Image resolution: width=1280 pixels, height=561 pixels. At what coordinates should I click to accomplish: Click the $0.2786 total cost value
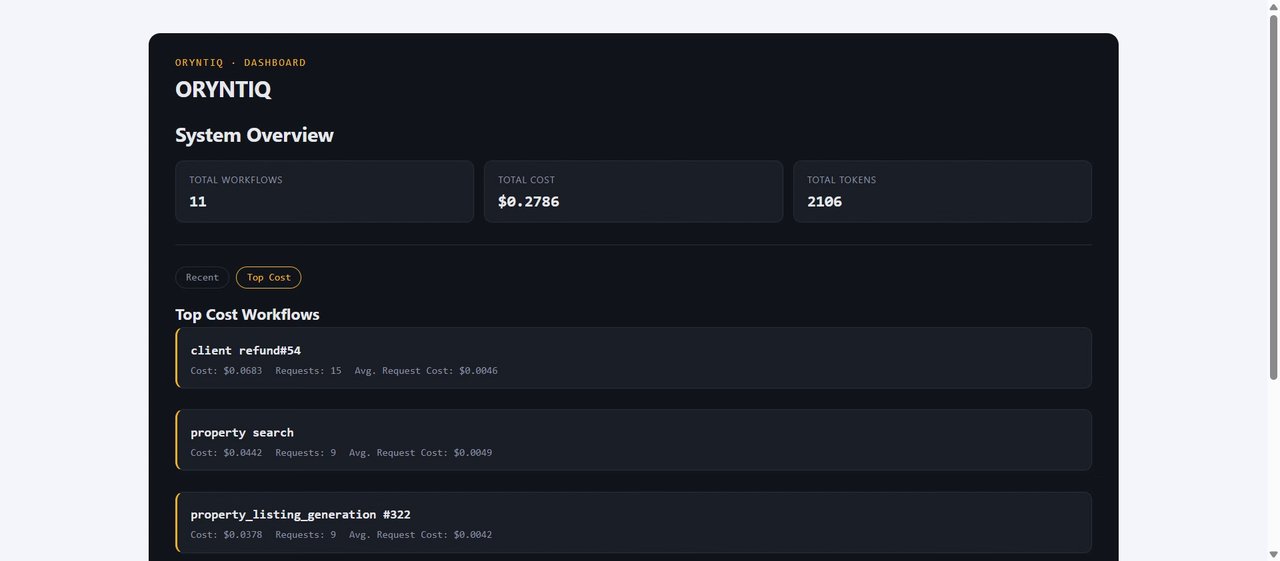point(528,201)
